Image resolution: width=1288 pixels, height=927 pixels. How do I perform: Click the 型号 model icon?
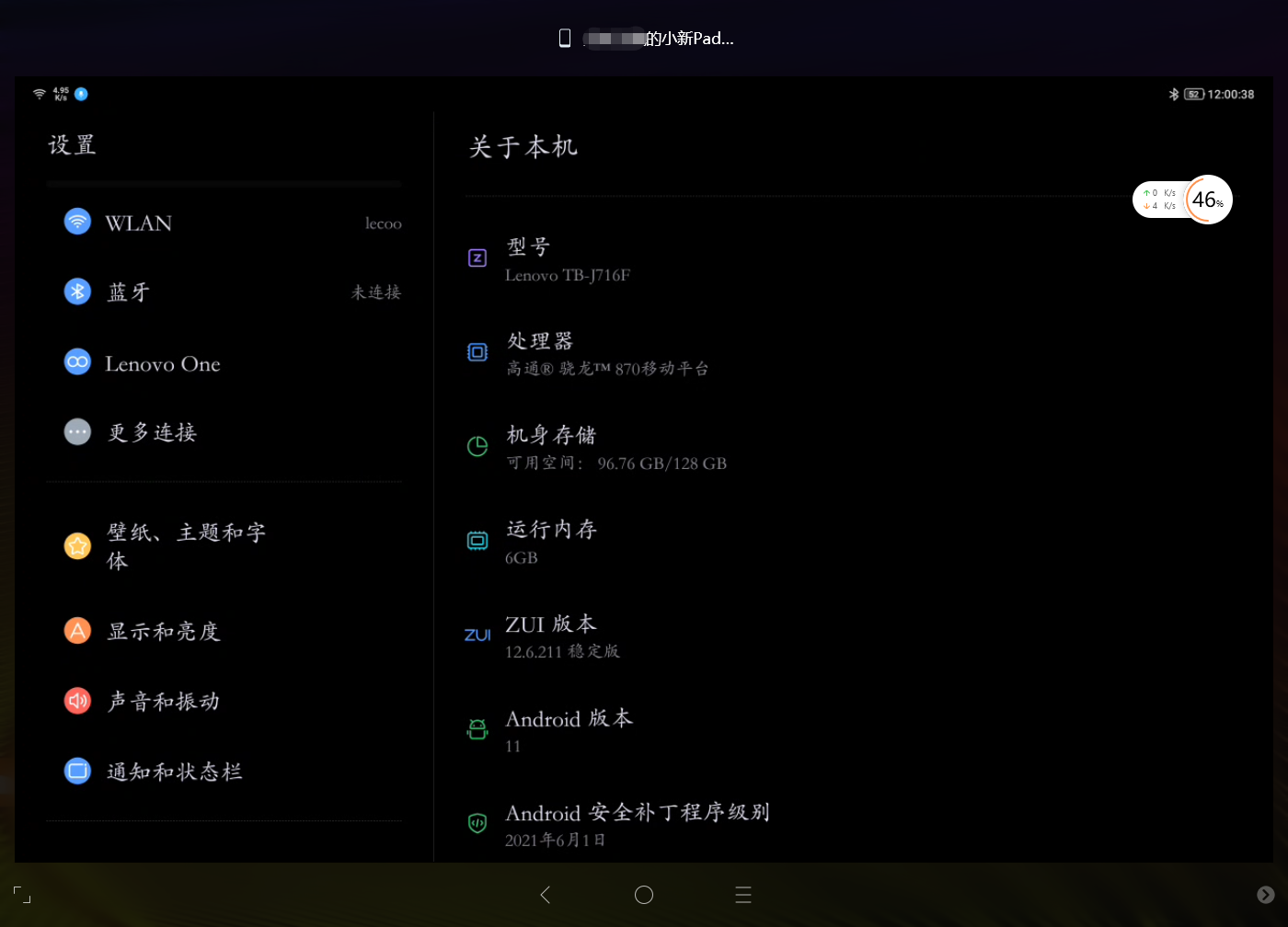click(x=477, y=258)
